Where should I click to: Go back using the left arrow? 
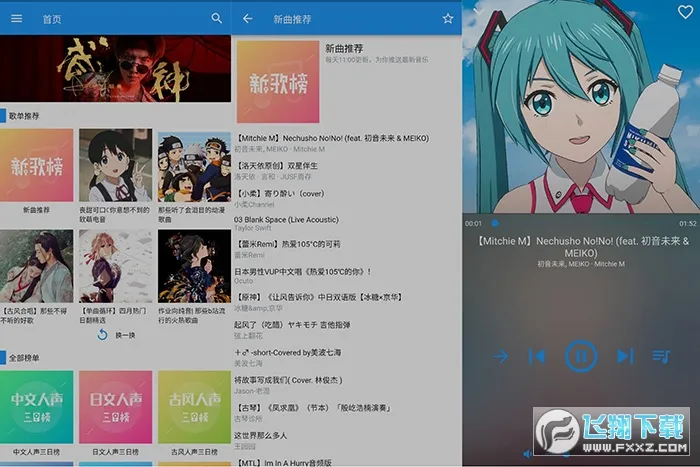coord(248,18)
